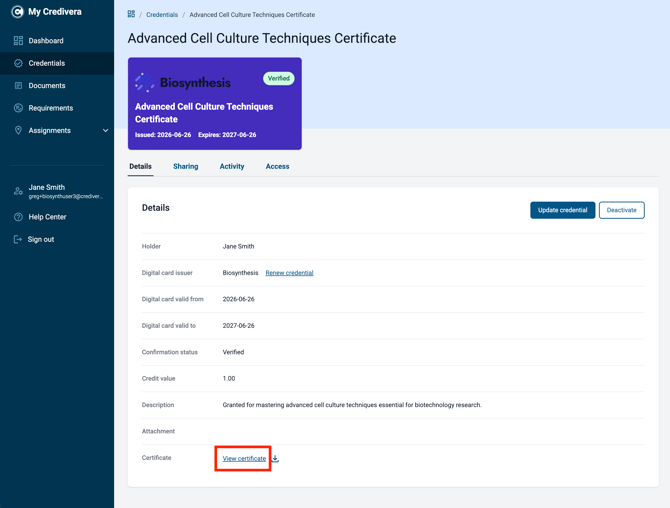Screen dimensions: 670x508
Task: Switch to the Access tab
Action: click(277, 167)
